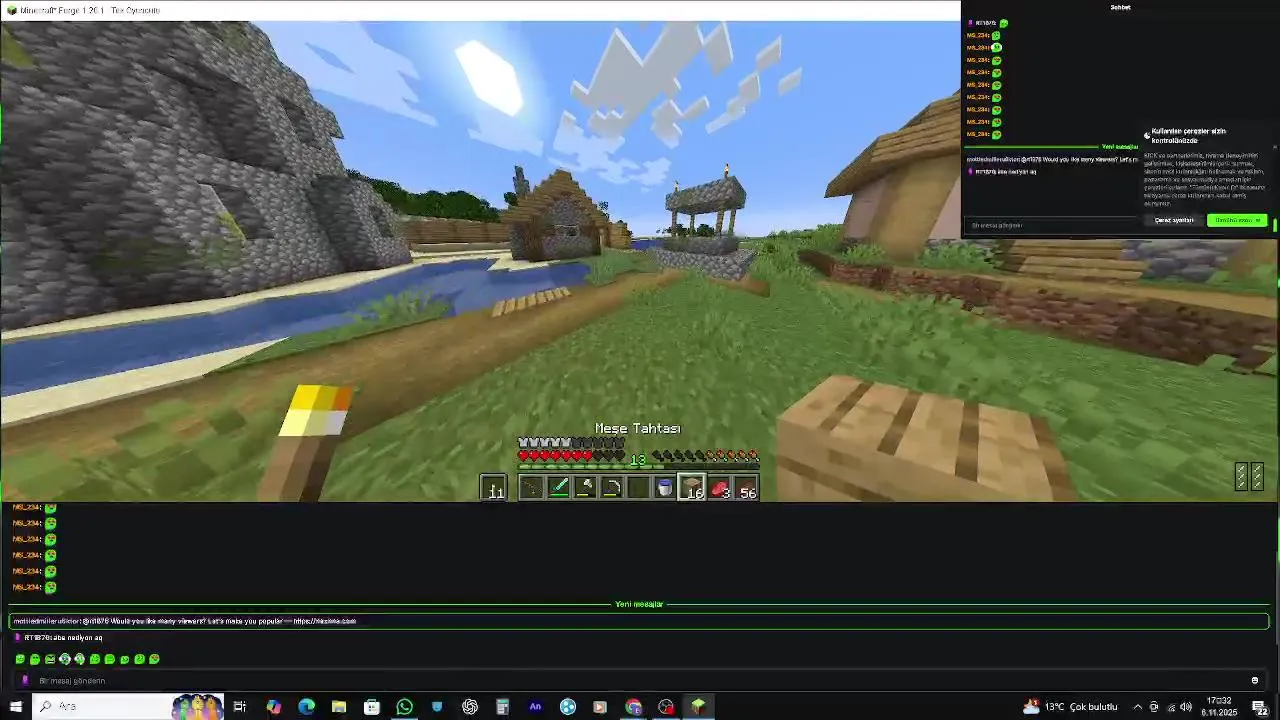Open the Copilot icon in taskbar
The height and width of the screenshot is (720, 1280).
coord(274,707)
